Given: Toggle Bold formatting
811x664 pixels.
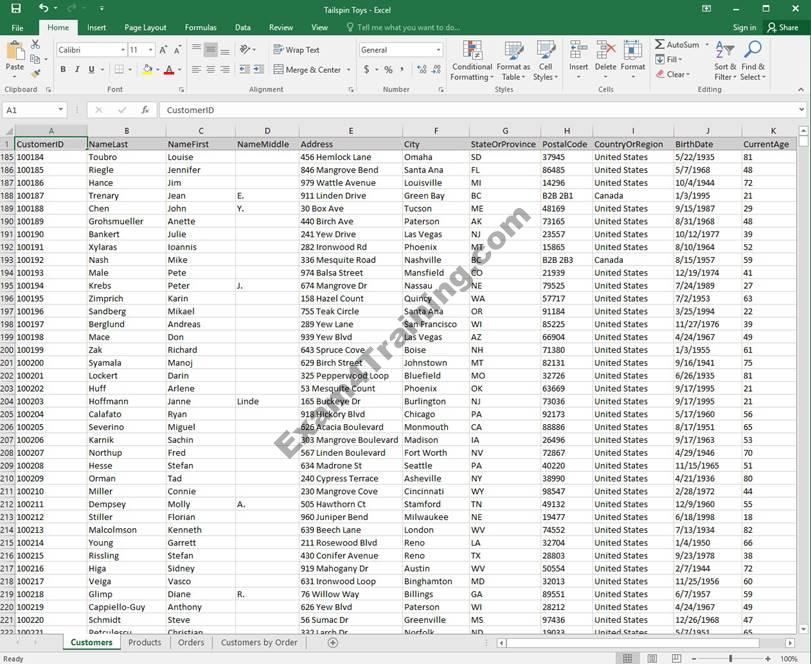Looking at the screenshot, I should tap(63, 70).
